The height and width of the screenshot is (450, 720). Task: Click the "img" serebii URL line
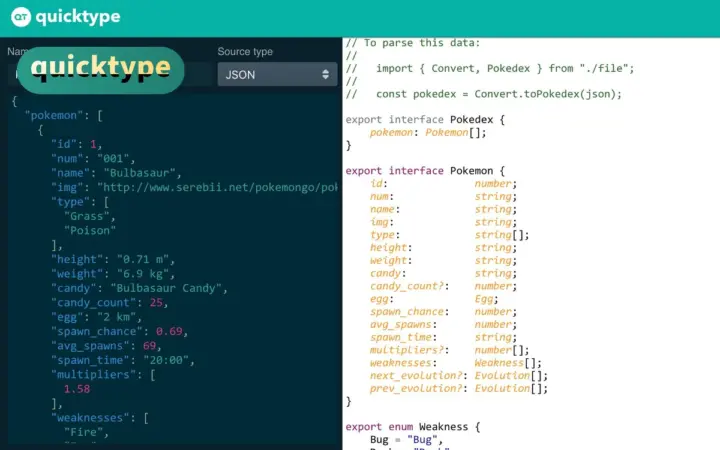194,187
